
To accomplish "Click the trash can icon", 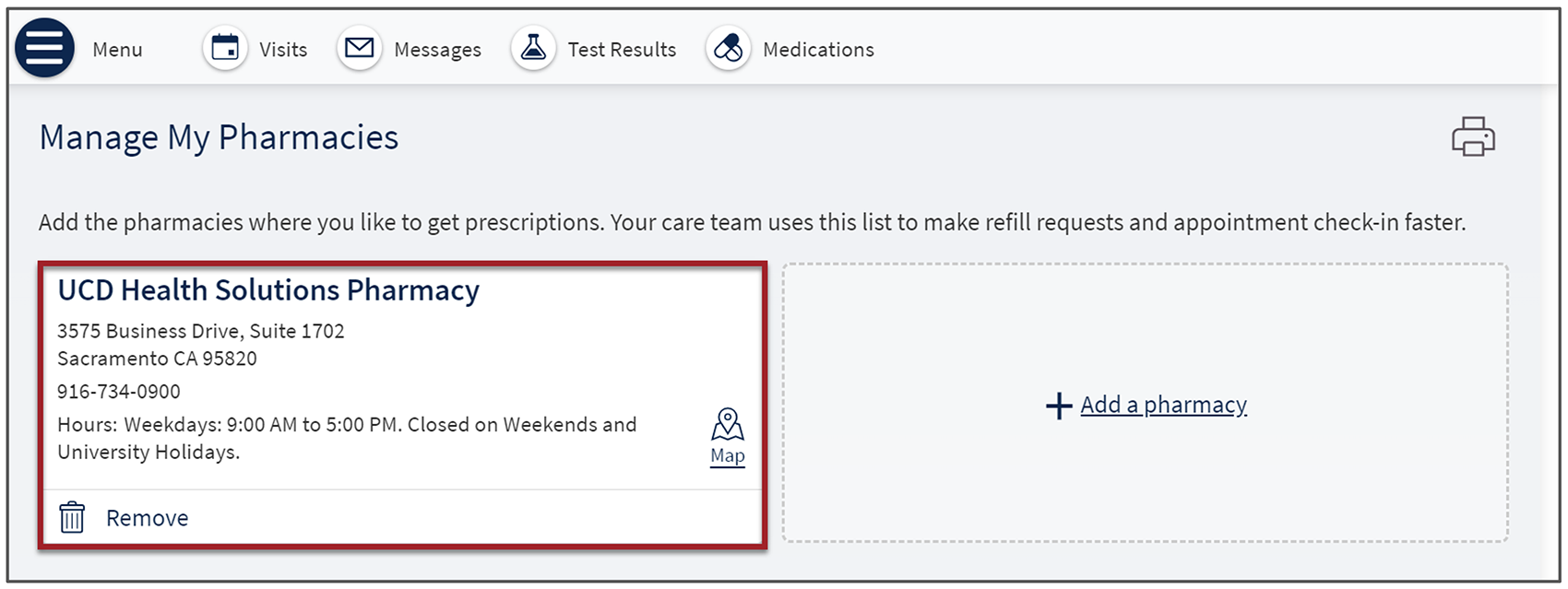I will tap(72, 518).
